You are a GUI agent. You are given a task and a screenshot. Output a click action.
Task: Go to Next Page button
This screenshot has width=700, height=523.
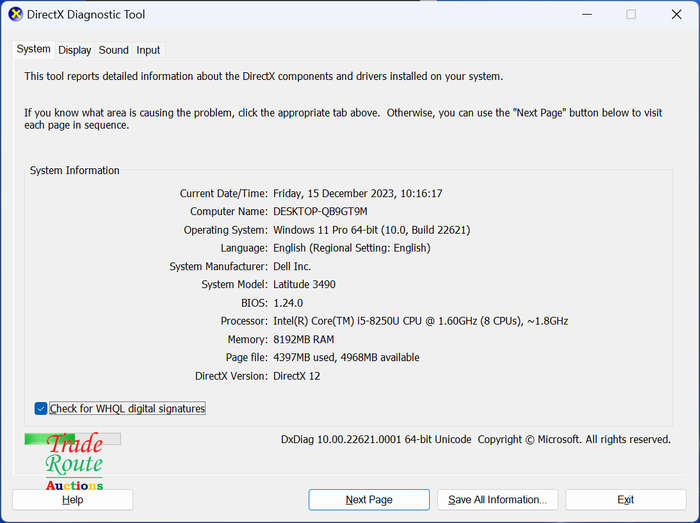tap(369, 500)
